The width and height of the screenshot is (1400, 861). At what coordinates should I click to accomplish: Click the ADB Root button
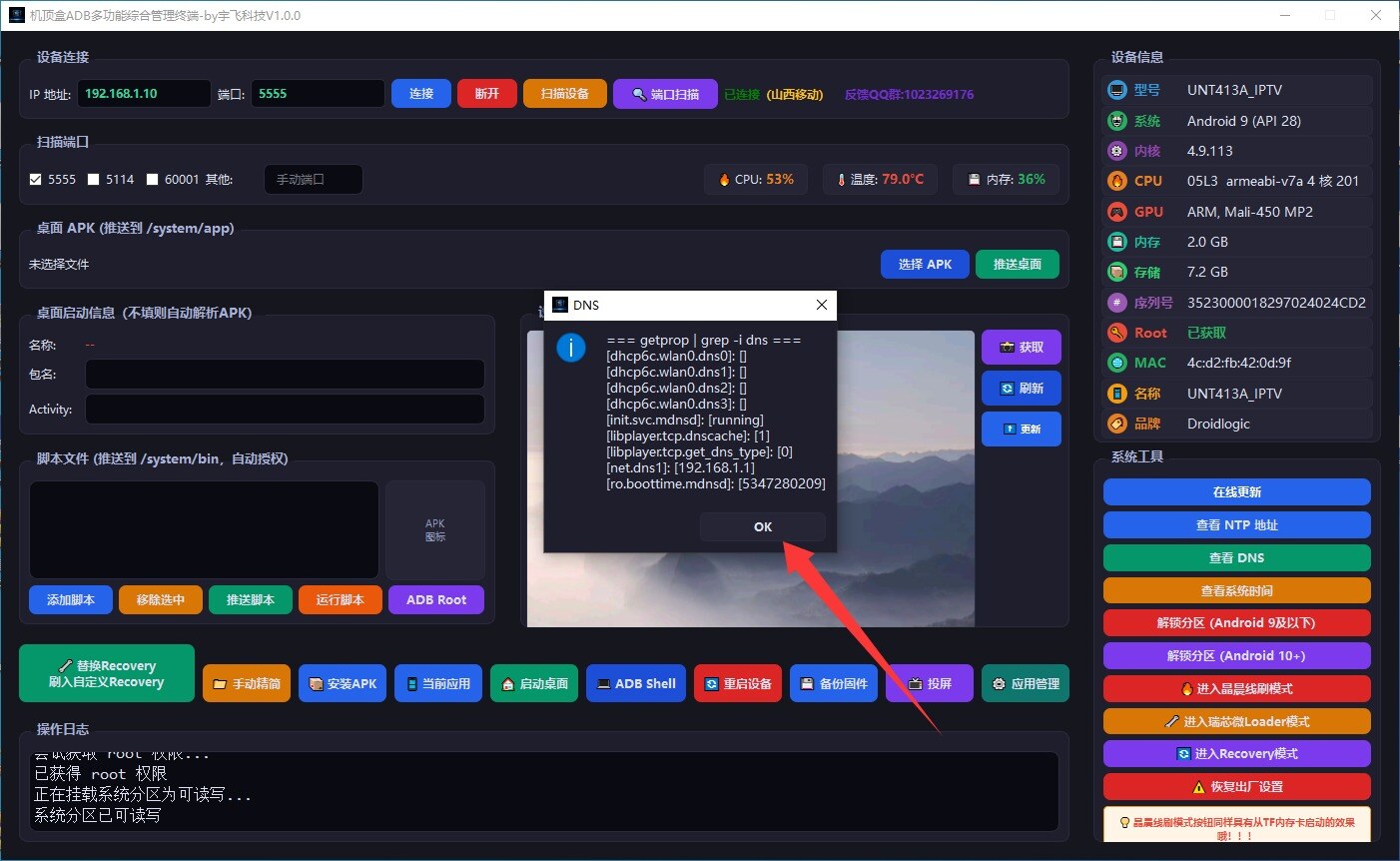(x=436, y=599)
